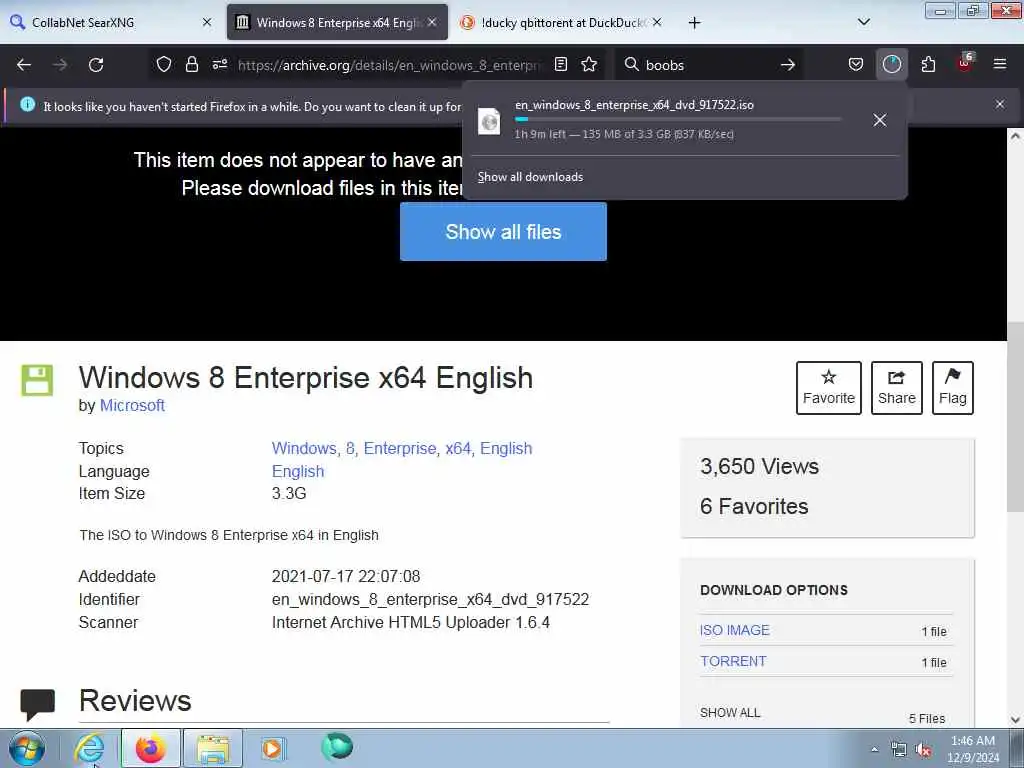Click the scrollbar down arrow
The image size is (1024, 768).
coord(1015,719)
